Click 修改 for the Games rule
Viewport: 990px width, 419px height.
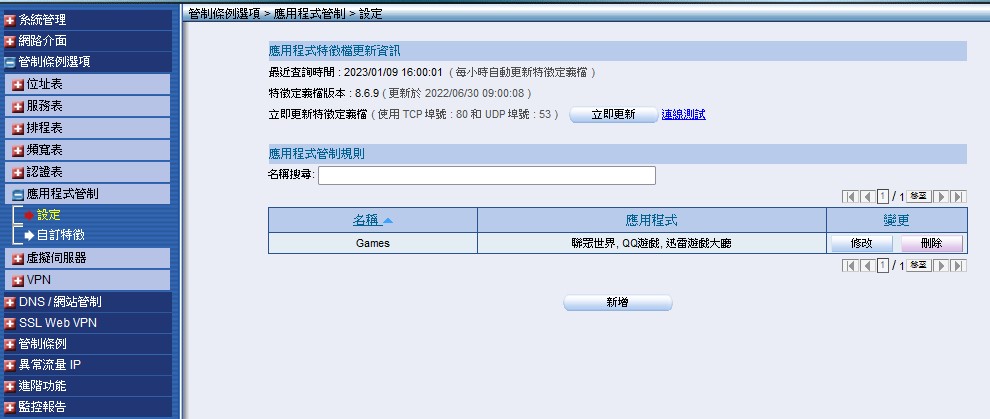(861, 243)
